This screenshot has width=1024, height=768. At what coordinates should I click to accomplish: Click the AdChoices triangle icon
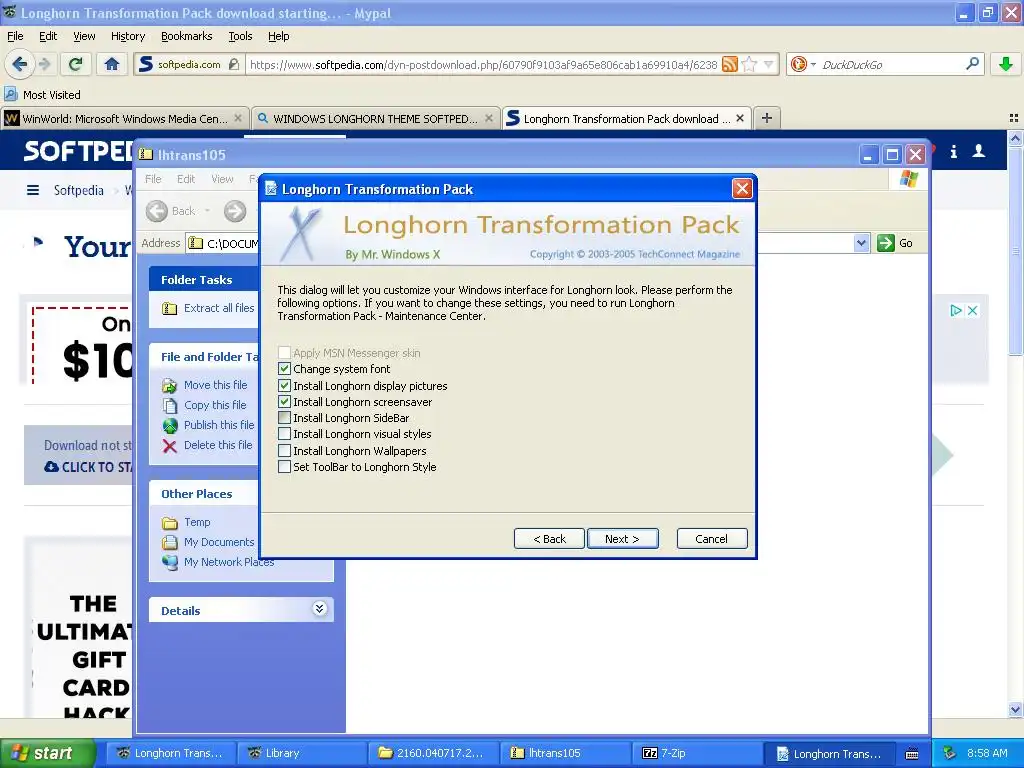click(956, 310)
